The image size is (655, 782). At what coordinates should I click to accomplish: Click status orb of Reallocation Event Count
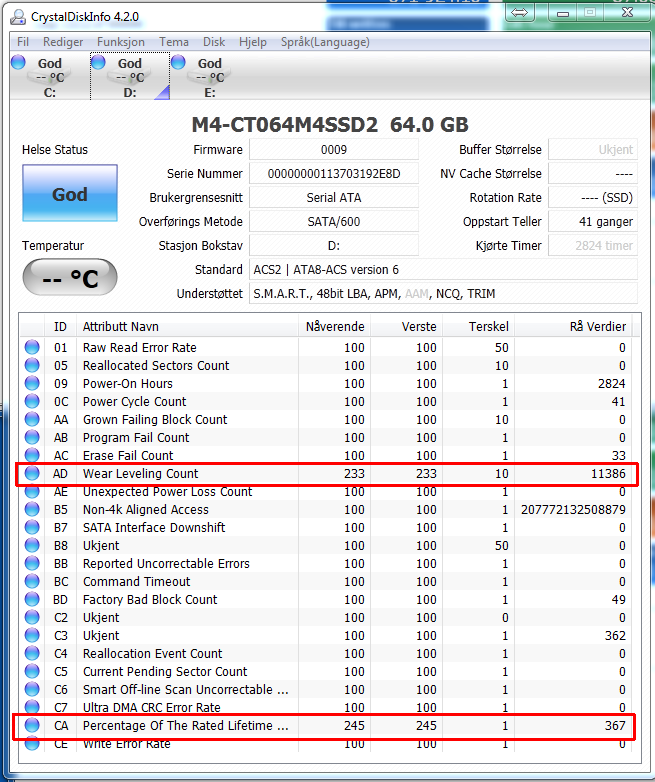(32, 653)
